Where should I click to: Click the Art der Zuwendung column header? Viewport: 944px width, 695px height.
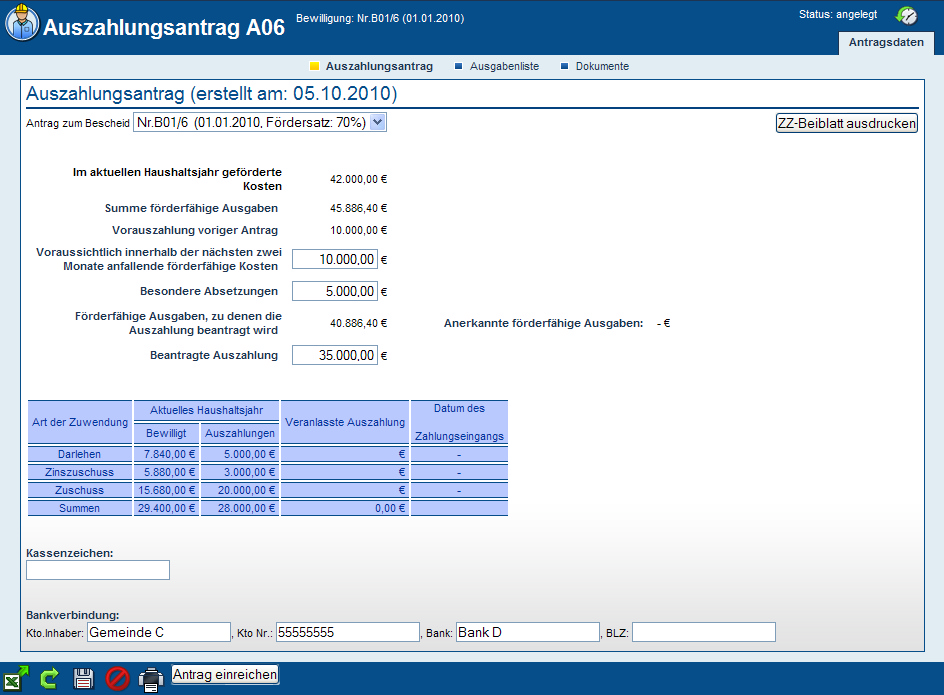click(79, 422)
